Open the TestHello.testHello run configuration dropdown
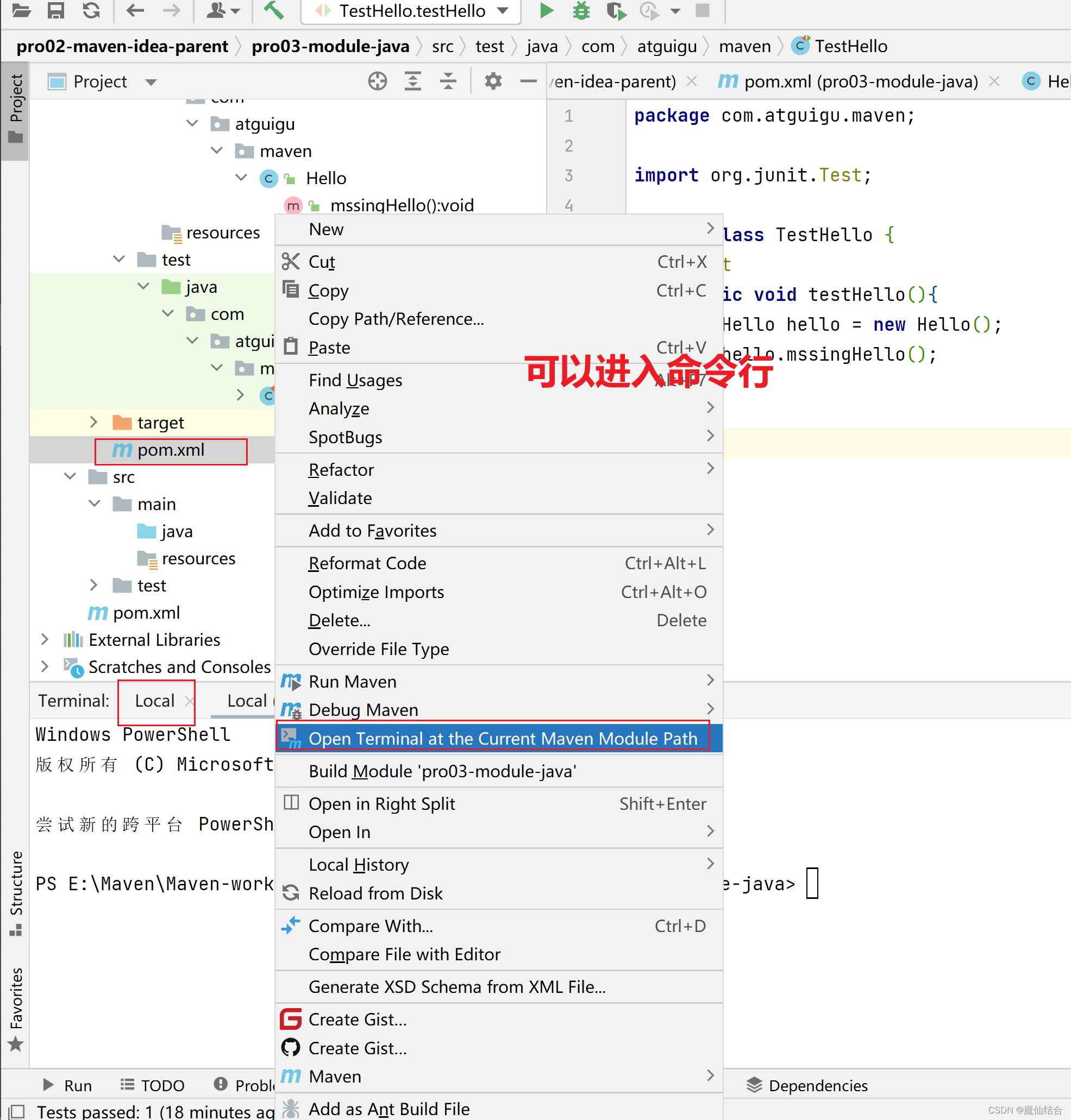The image size is (1071, 1120). tap(411, 11)
